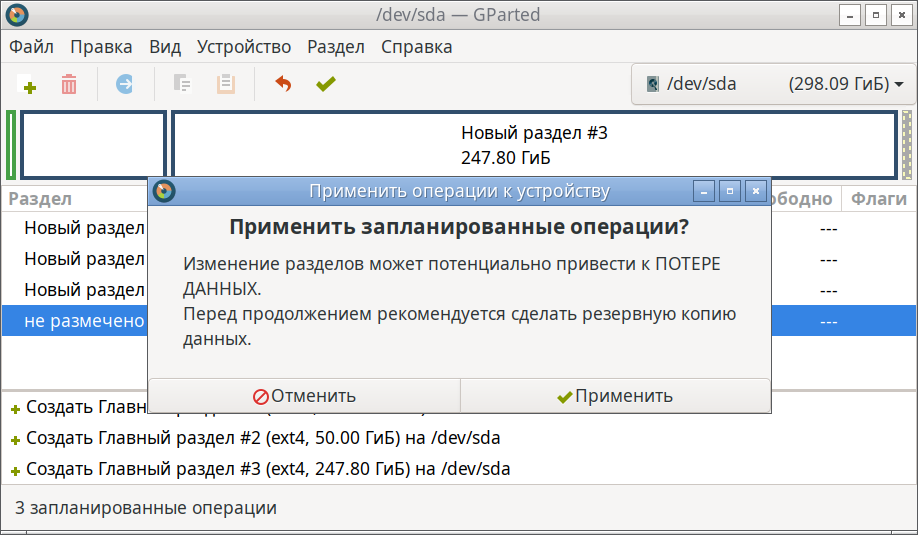Click GParted logo in main title bar
Image resolution: width=918 pixels, height=535 pixels.
click(x=17, y=15)
